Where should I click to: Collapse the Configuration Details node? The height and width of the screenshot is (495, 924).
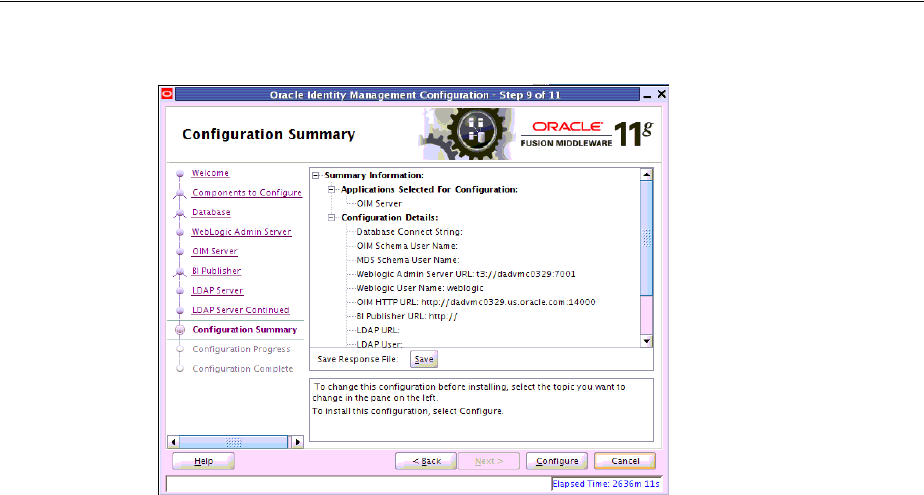(x=331, y=217)
